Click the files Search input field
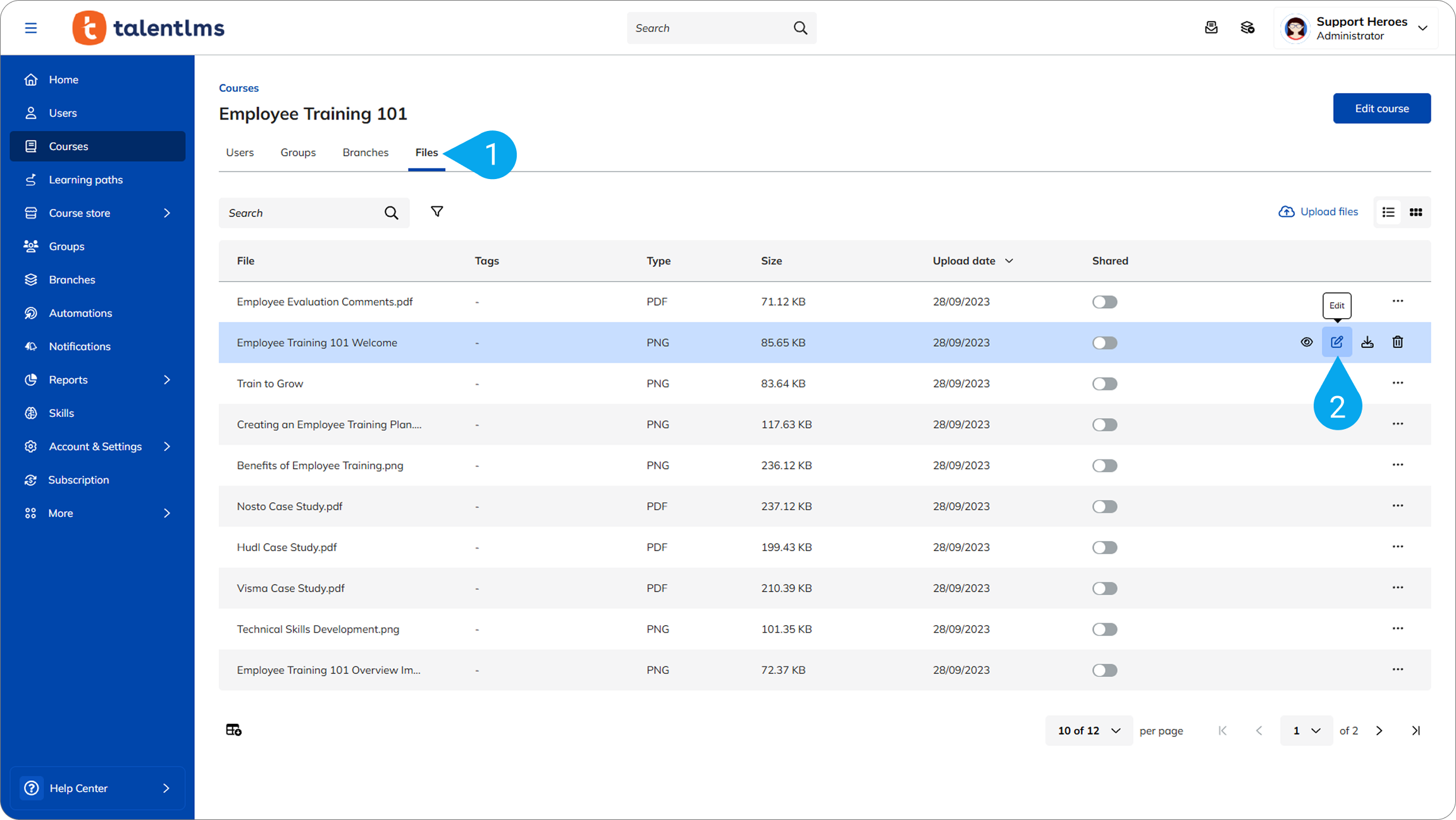This screenshot has height=820, width=1456. click(302, 213)
